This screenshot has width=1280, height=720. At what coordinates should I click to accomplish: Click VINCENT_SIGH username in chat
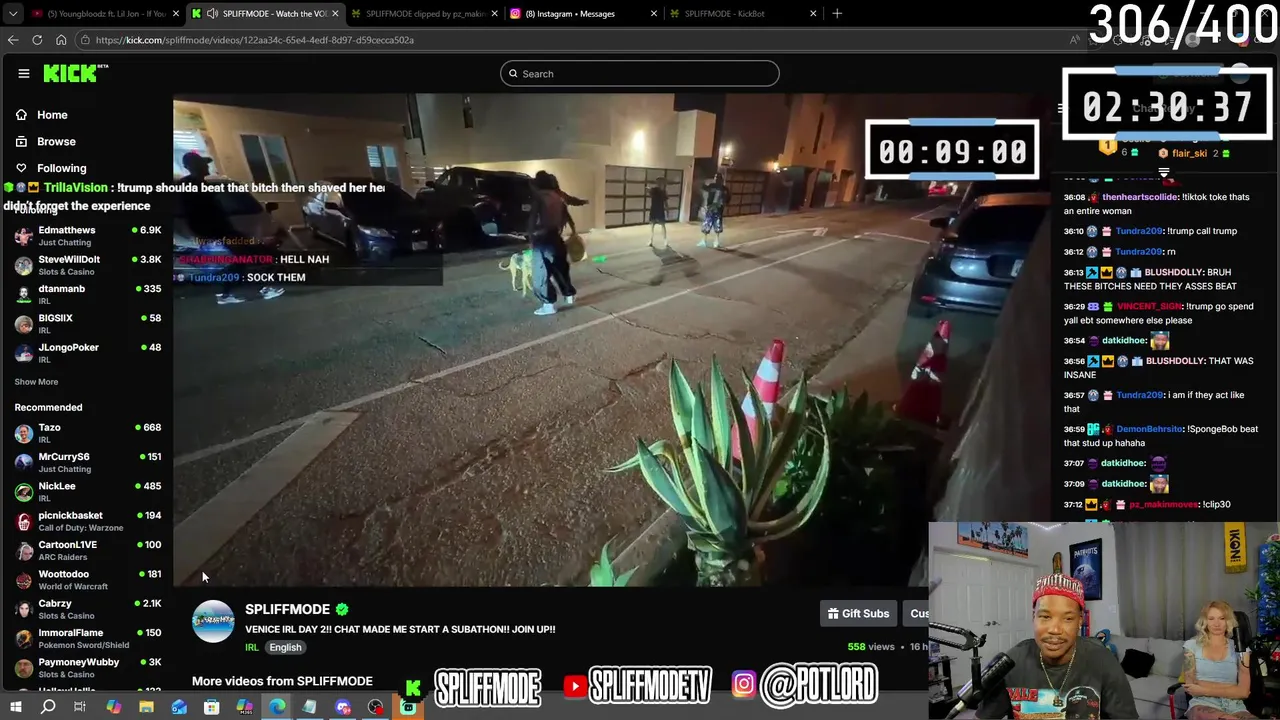(x=1149, y=306)
